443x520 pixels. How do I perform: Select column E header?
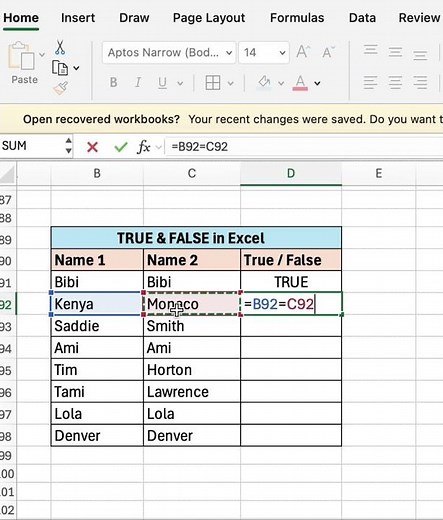(379, 174)
